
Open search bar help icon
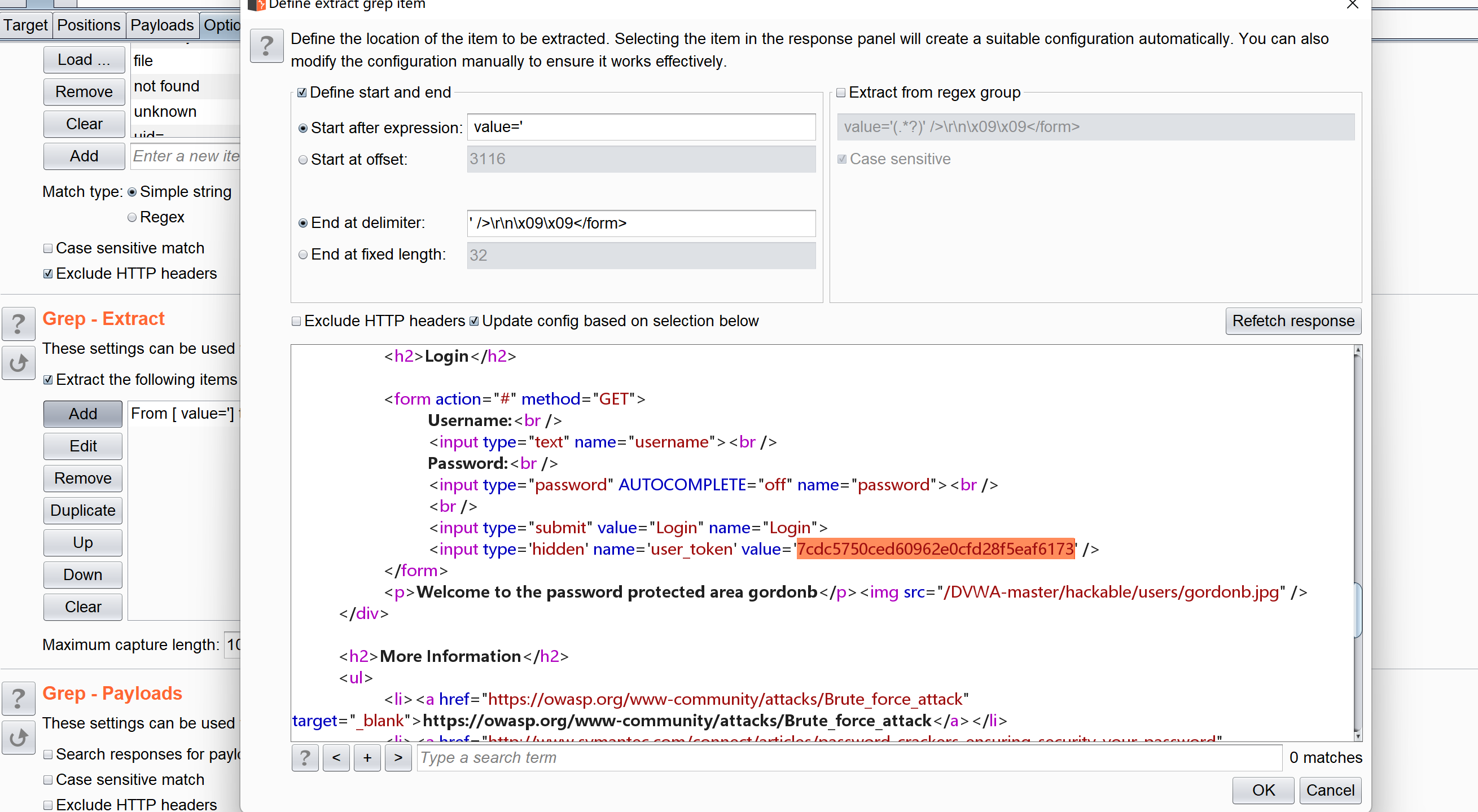click(305, 757)
